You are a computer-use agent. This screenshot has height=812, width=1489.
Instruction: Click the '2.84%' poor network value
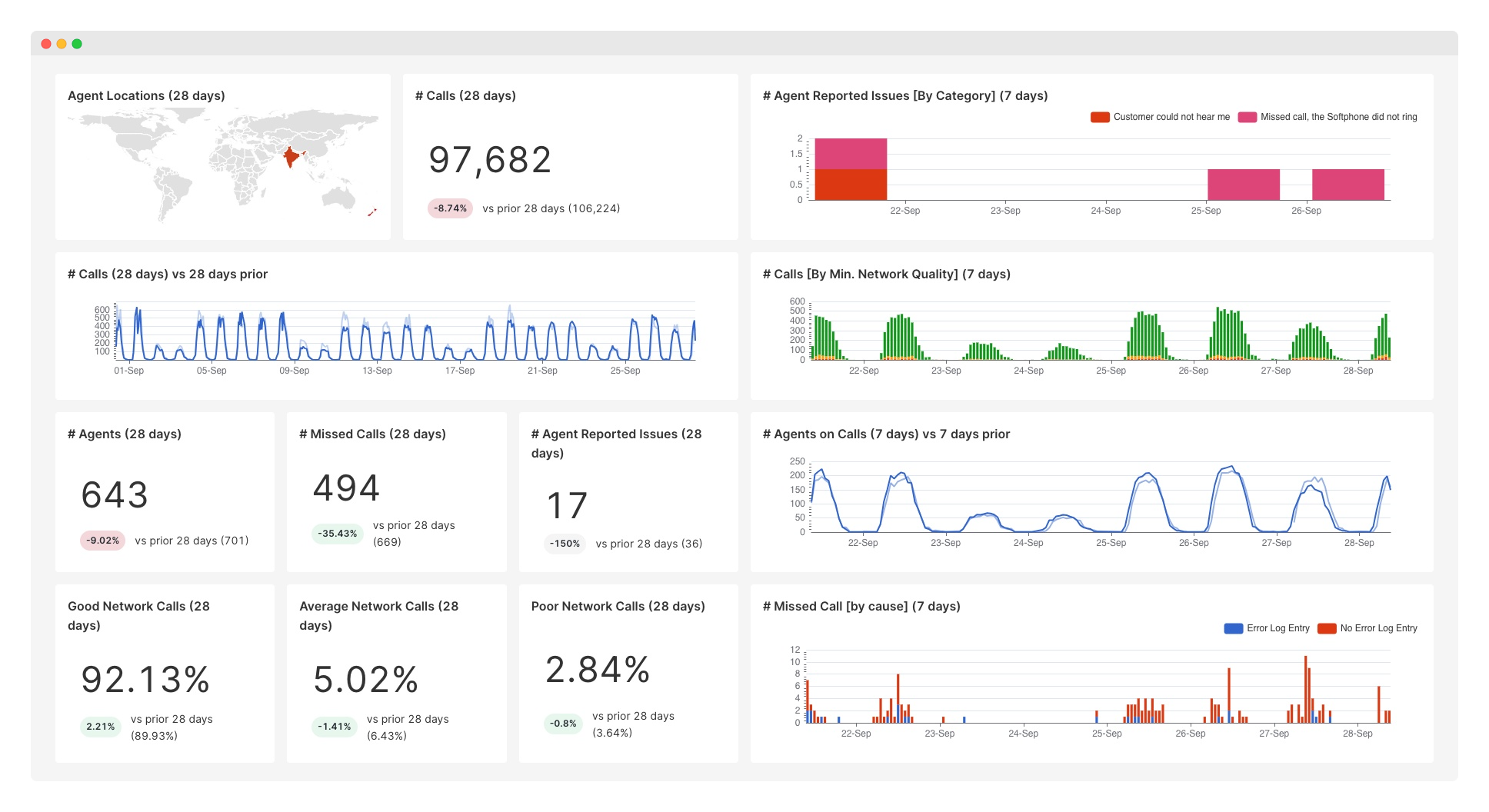(598, 669)
